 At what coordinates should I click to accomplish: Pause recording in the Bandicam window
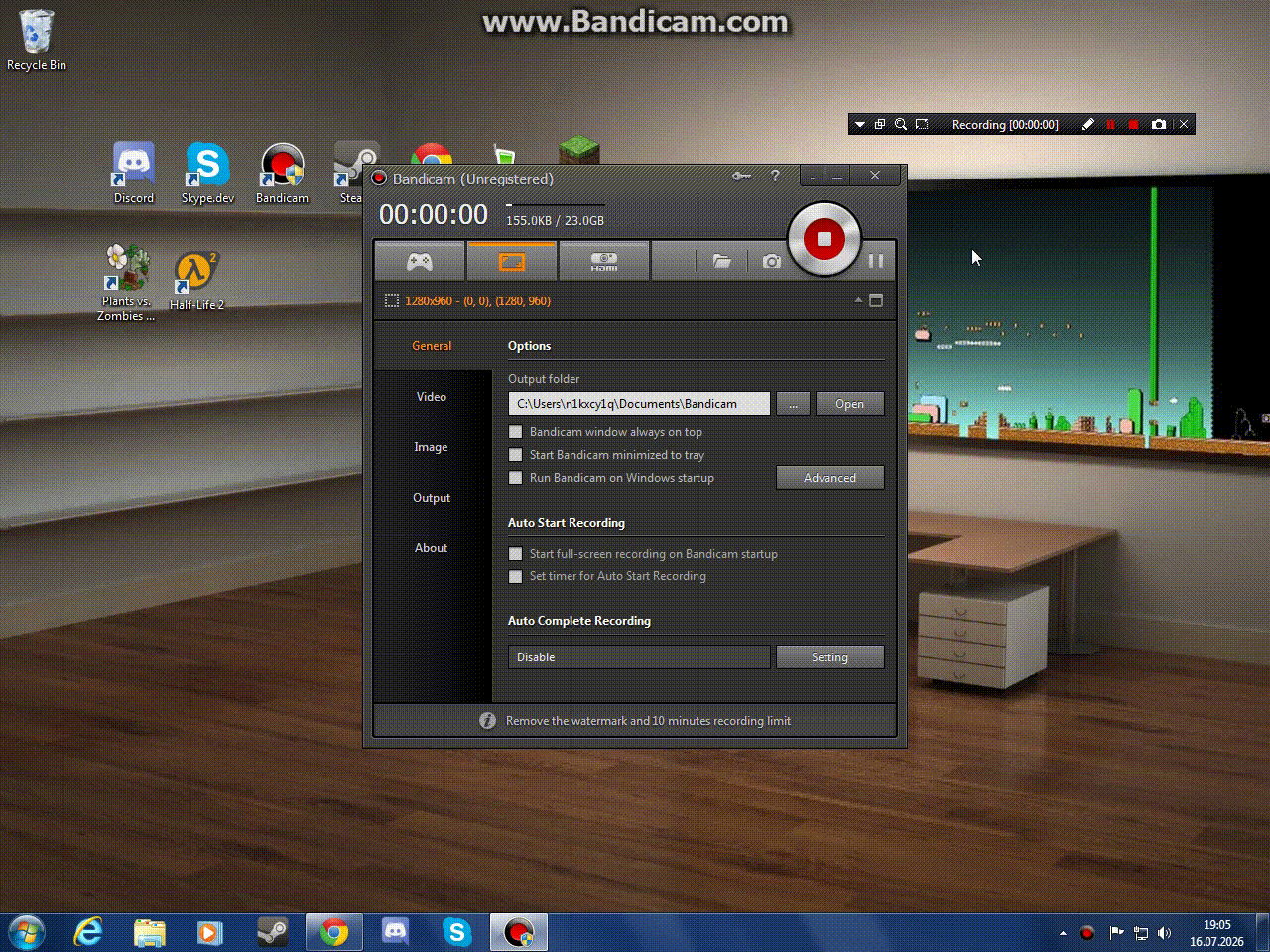pos(876,261)
